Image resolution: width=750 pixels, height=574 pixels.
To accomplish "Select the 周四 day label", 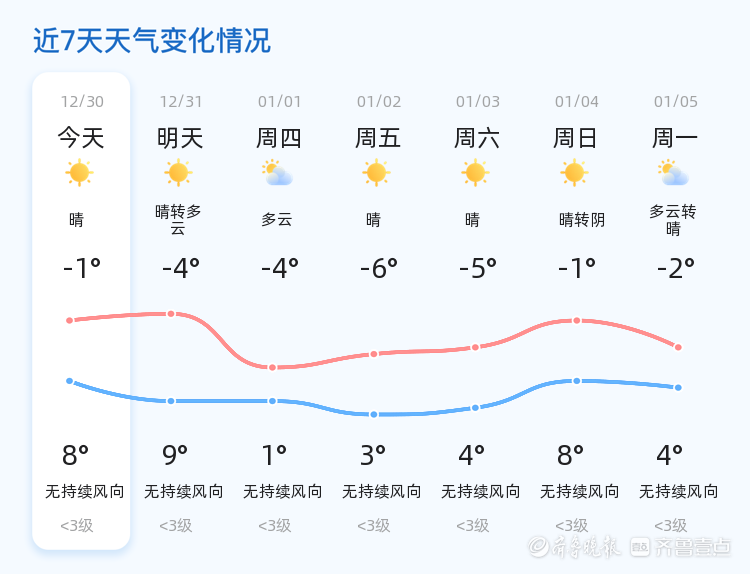I will coord(279,138).
